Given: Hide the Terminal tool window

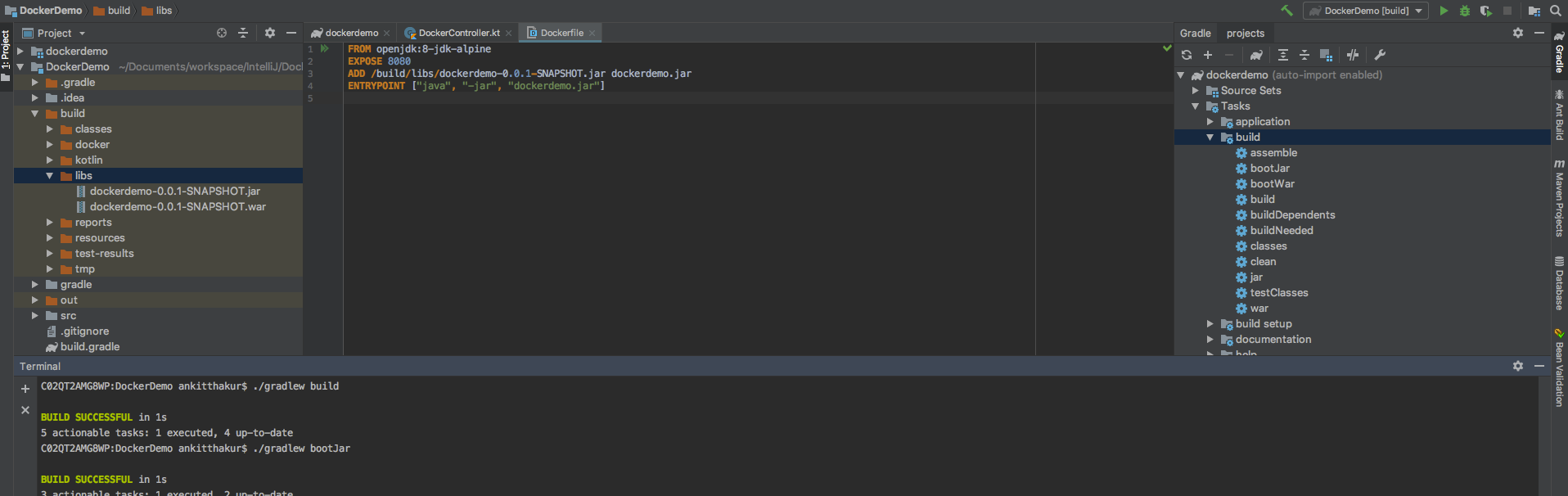Looking at the screenshot, I should tap(1539, 366).
